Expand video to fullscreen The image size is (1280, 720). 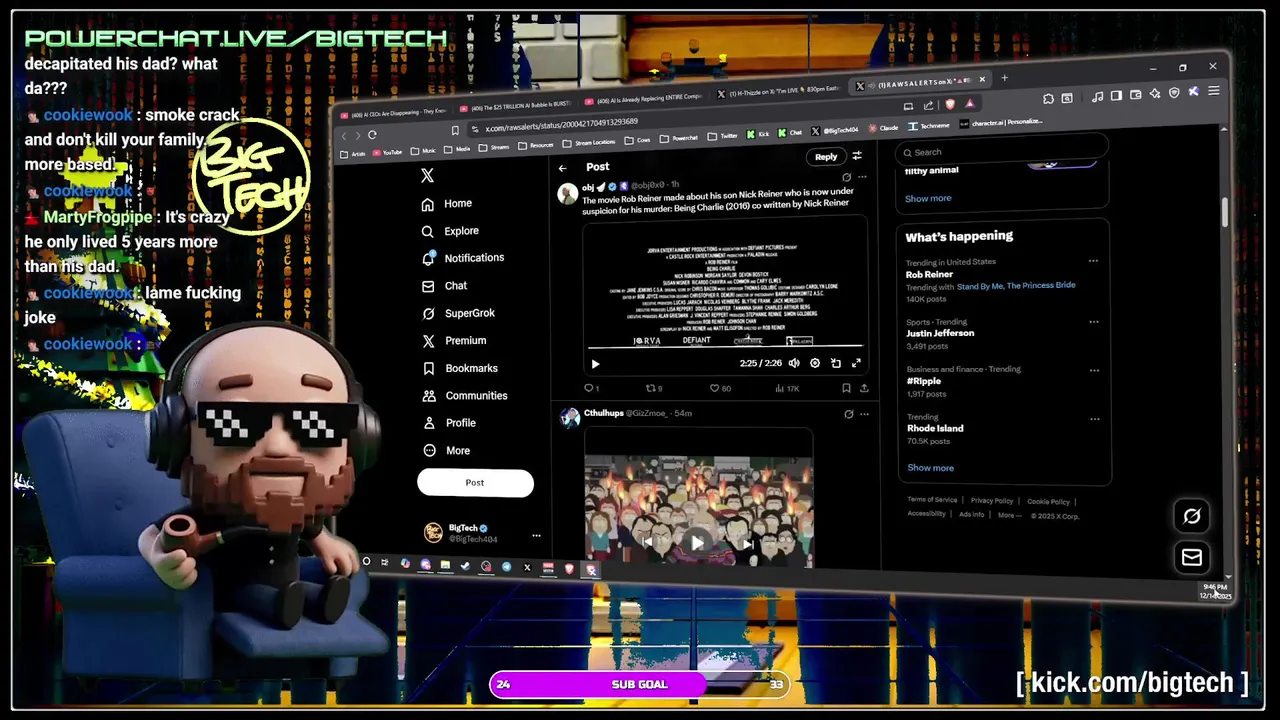(856, 363)
